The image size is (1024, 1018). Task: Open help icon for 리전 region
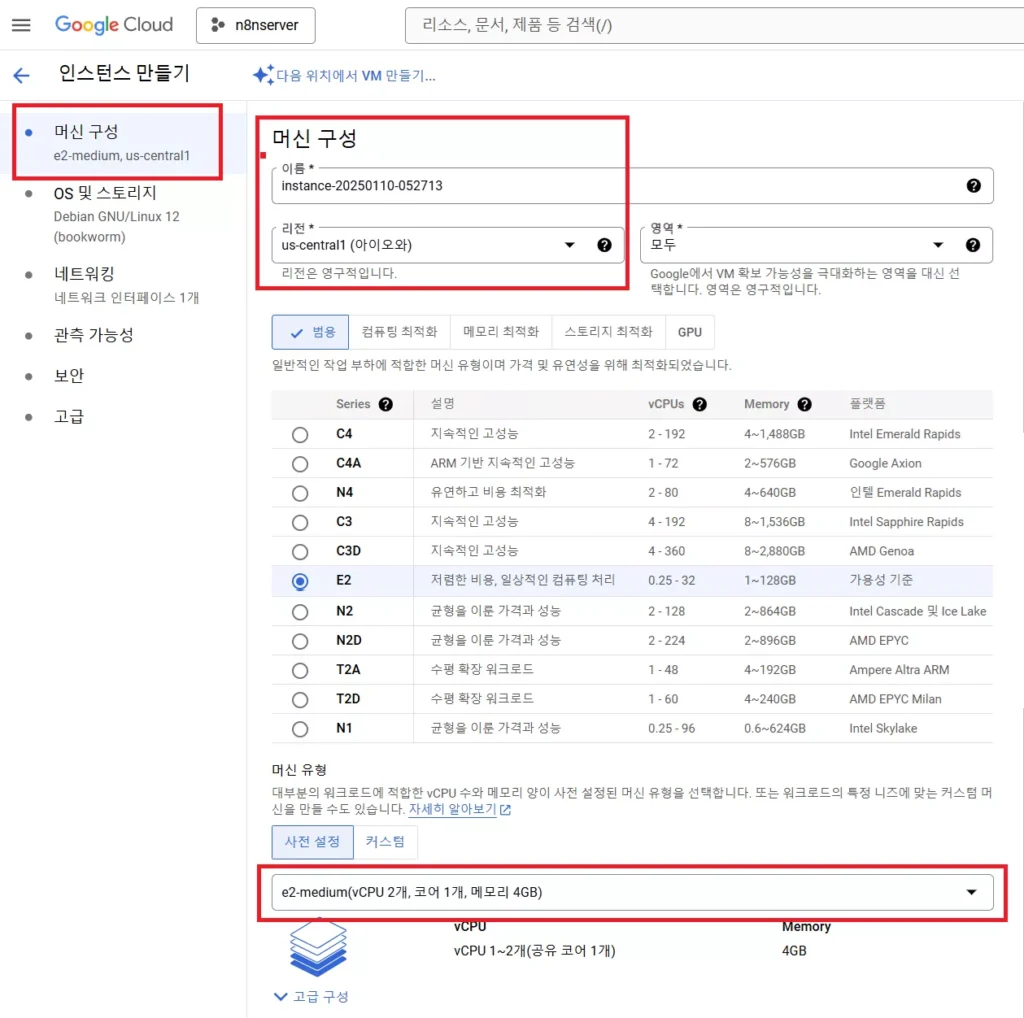(x=604, y=245)
